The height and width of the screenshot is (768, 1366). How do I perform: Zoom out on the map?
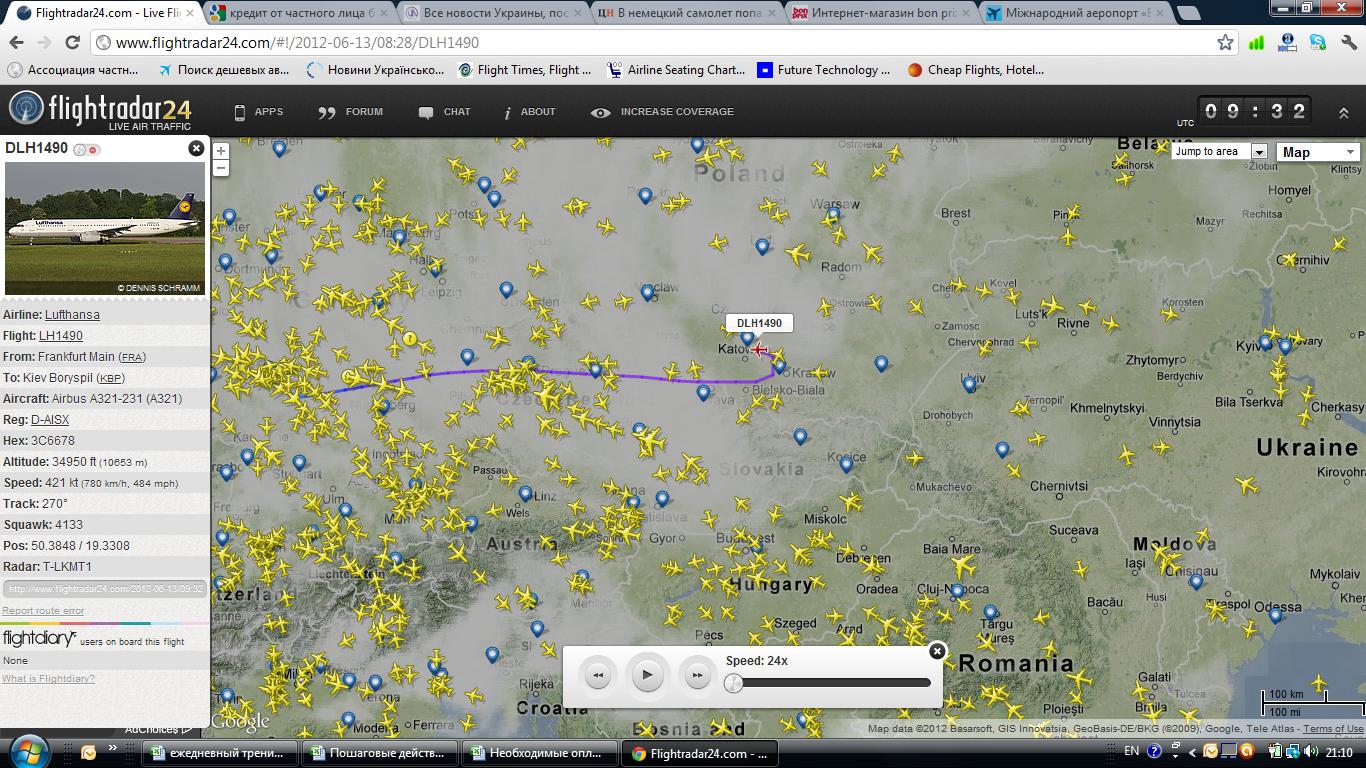click(x=221, y=167)
